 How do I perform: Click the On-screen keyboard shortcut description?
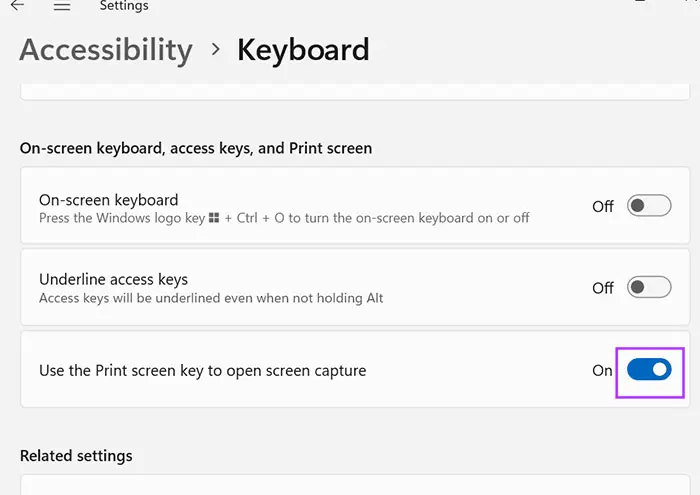(x=284, y=218)
